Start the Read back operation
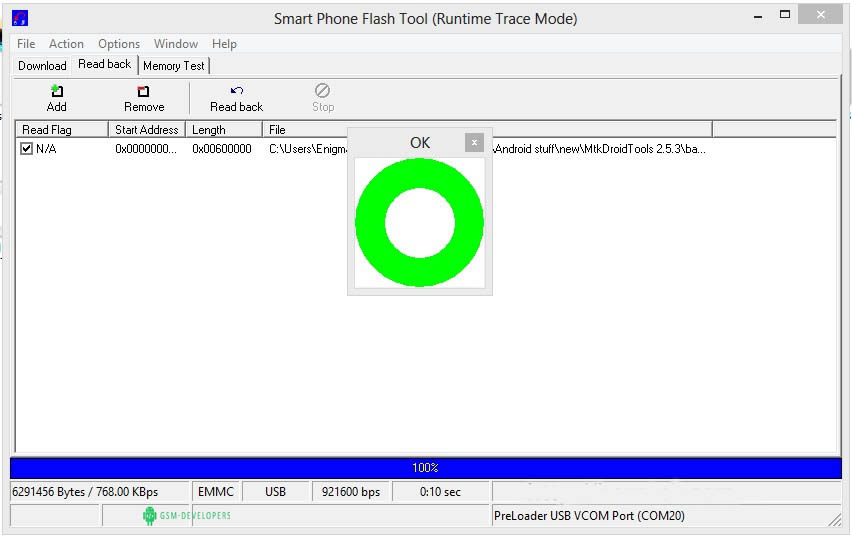 point(236,98)
